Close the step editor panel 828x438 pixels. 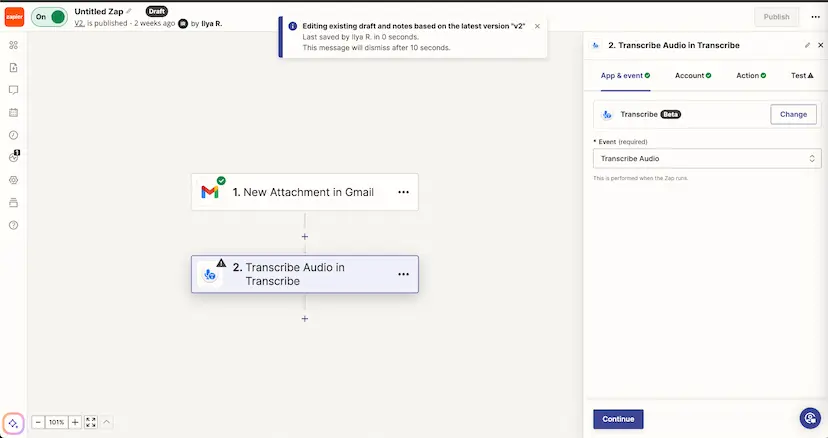[821, 45]
